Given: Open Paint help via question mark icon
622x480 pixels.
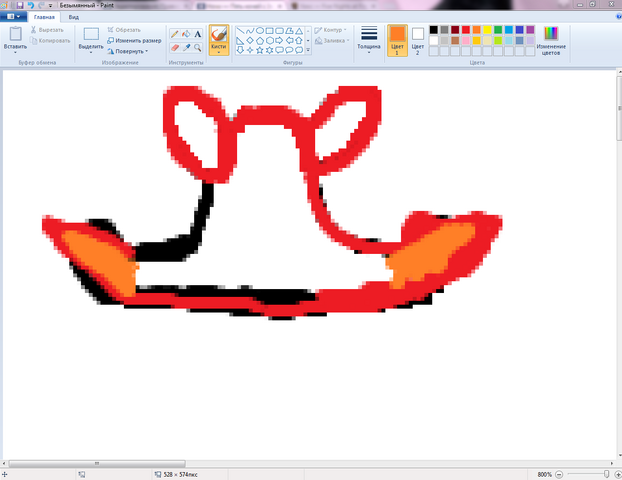Looking at the screenshot, I should pyautogui.click(x=619, y=17).
